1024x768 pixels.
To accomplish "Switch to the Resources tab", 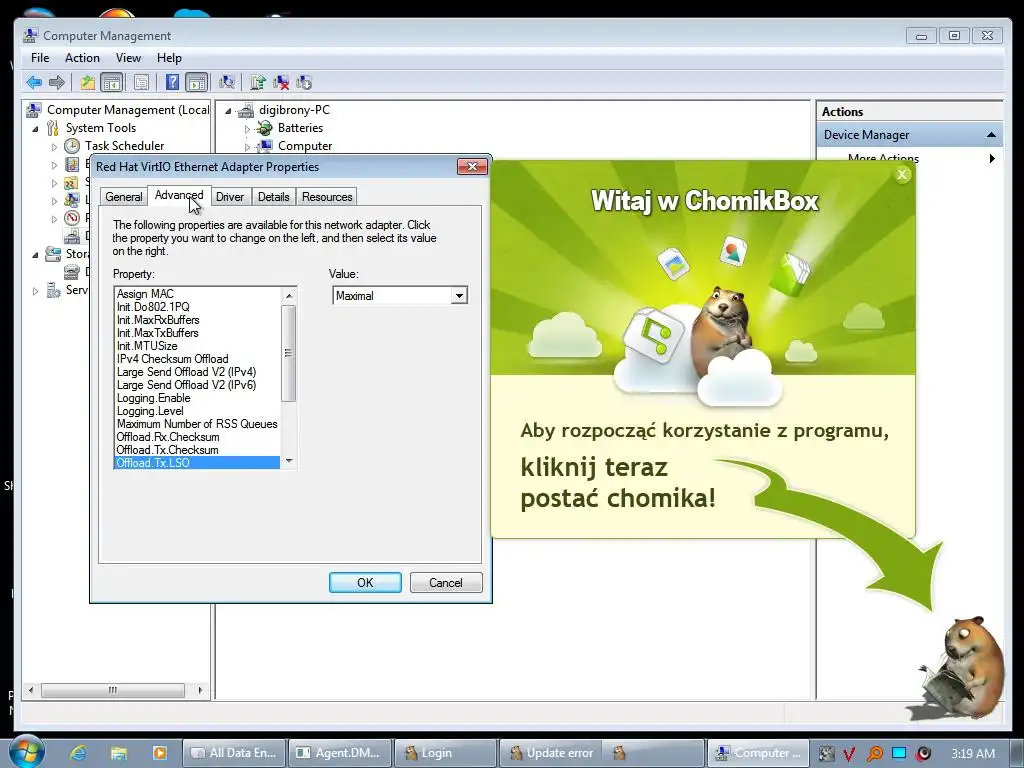I will click(327, 197).
